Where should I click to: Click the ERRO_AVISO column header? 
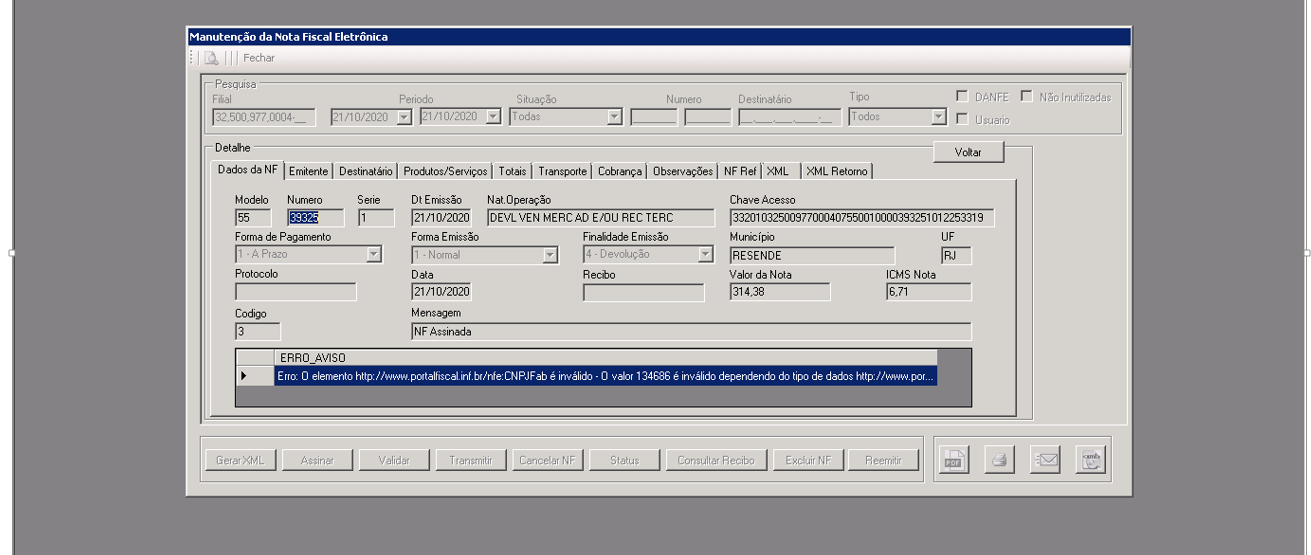605,357
